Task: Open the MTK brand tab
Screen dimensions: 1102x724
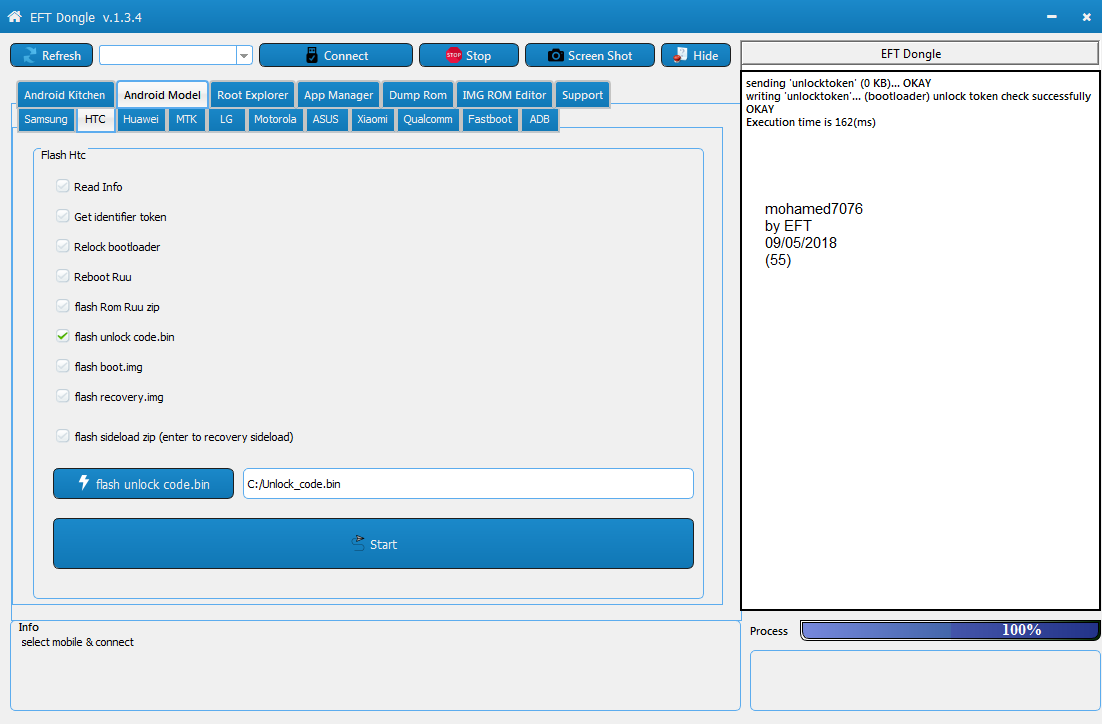Action: click(186, 119)
